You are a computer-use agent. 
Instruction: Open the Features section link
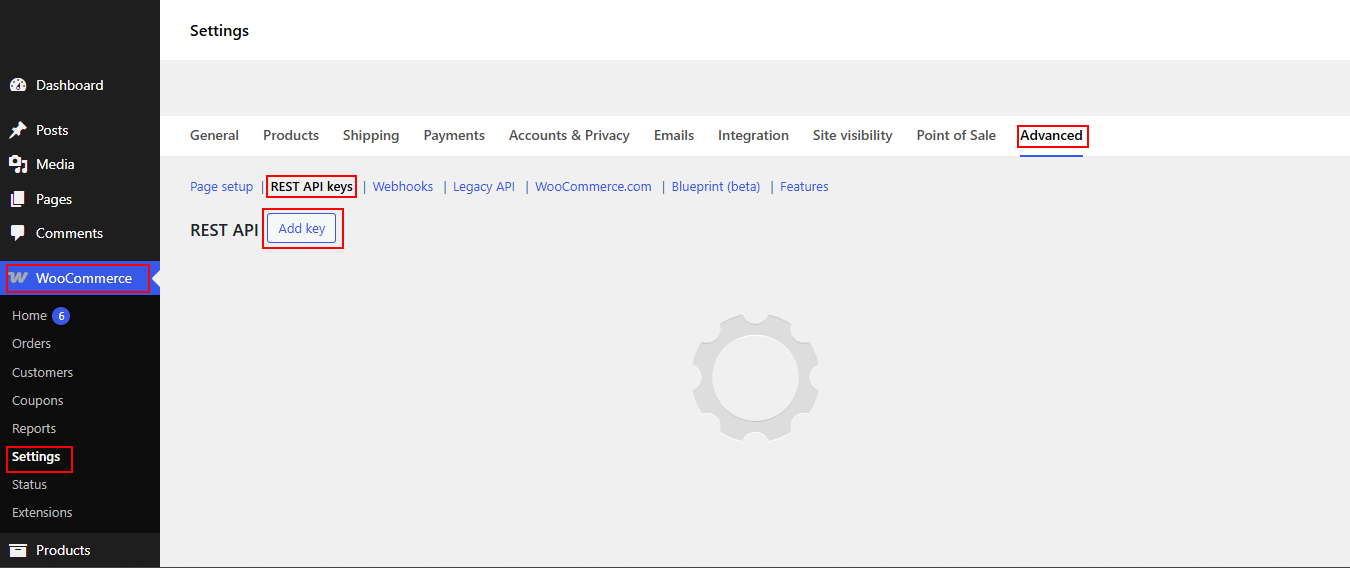[x=804, y=187]
